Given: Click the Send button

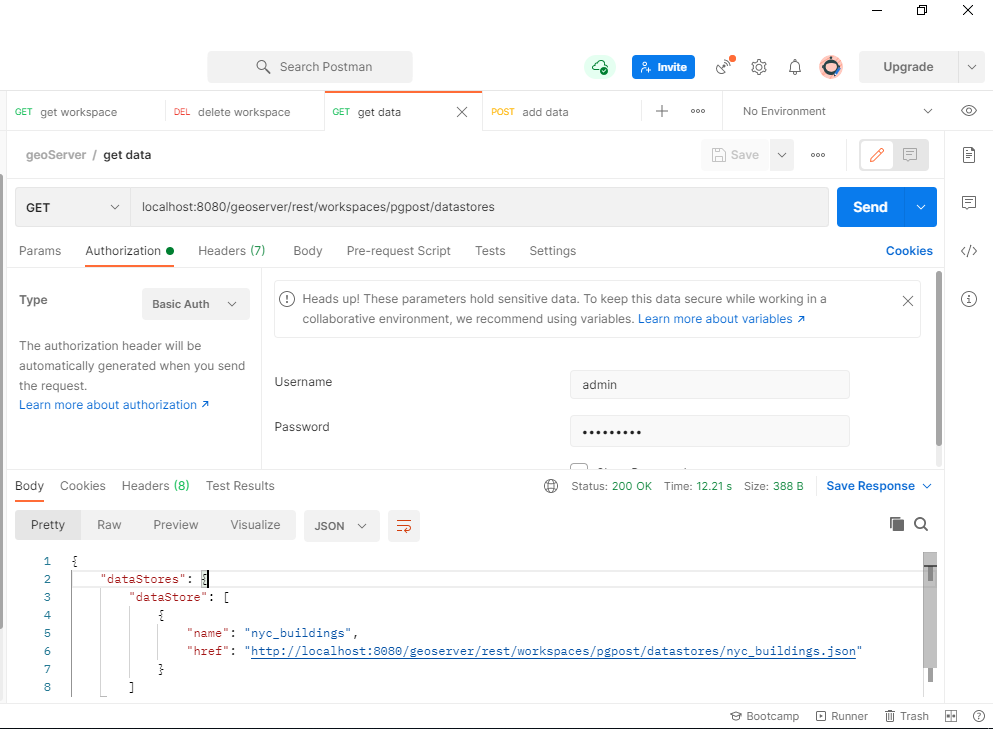Looking at the screenshot, I should pos(868,206).
